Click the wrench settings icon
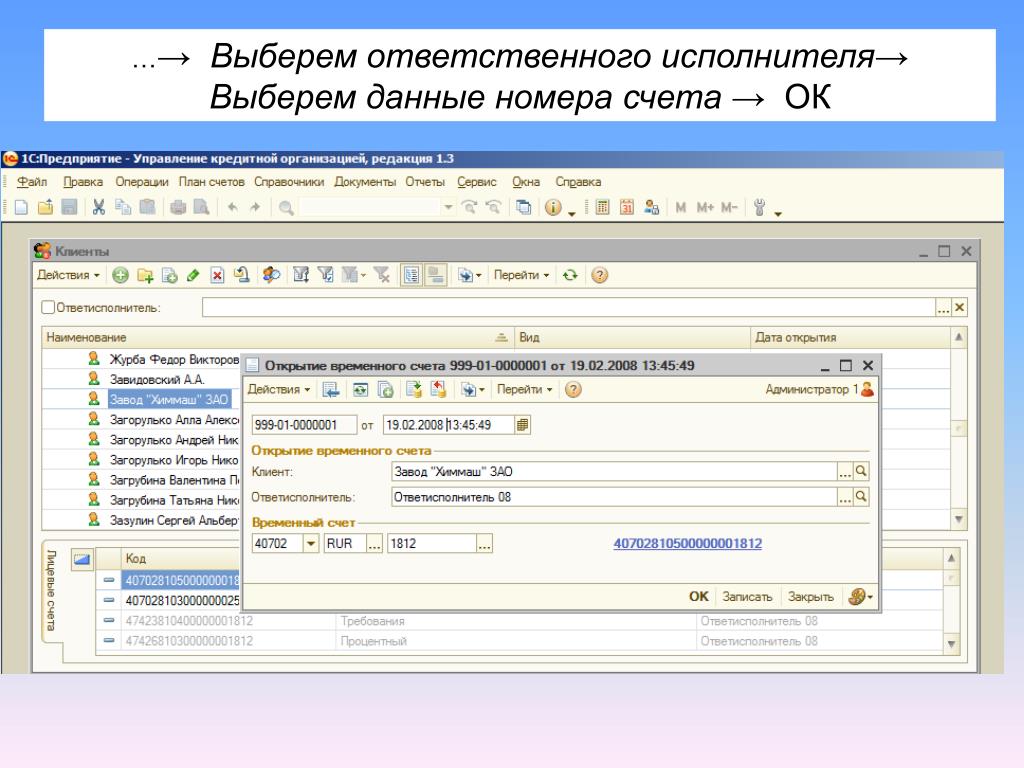The height and width of the screenshot is (768, 1024). [760, 208]
